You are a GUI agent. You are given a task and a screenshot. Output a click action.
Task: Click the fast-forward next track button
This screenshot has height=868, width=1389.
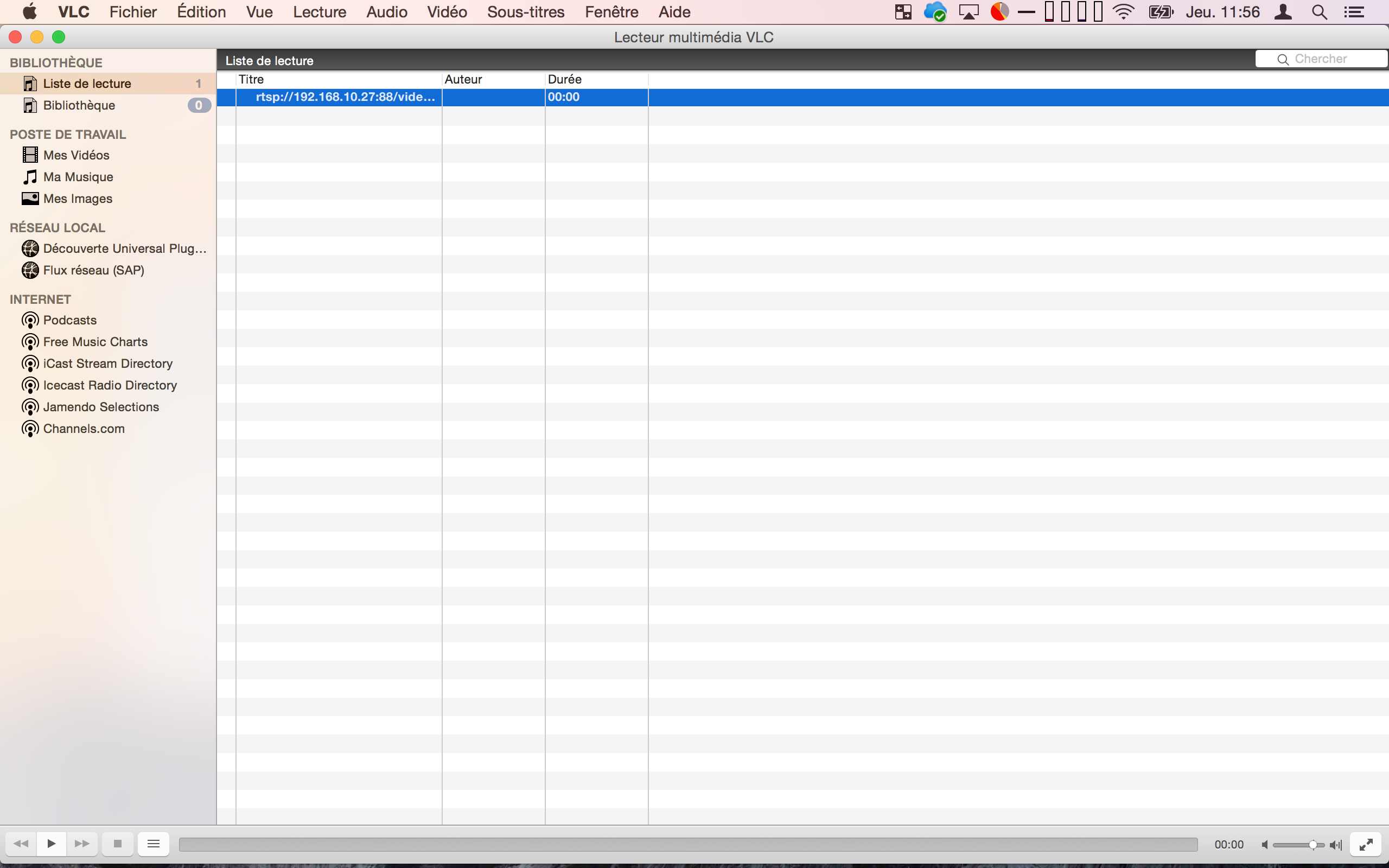(82, 843)
